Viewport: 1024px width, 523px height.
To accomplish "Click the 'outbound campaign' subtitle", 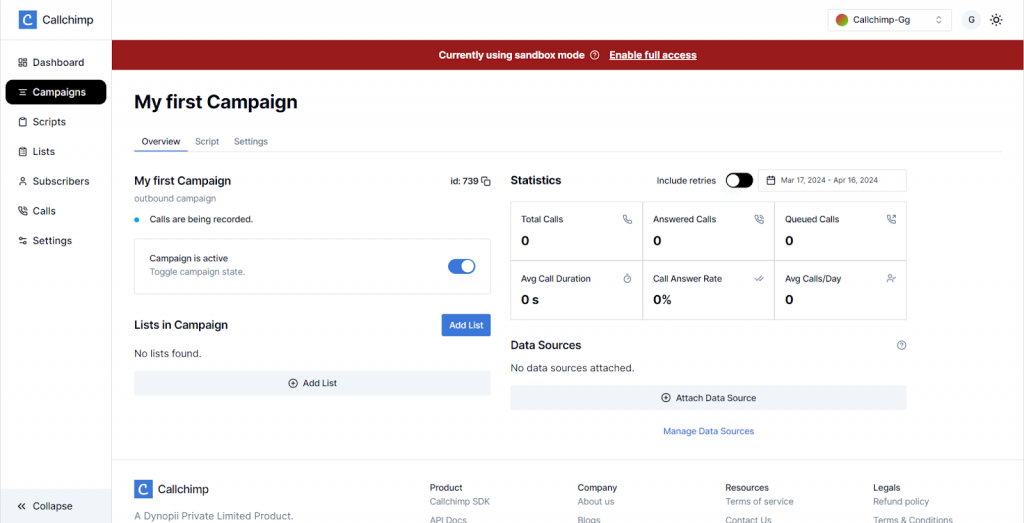I will (175, 198).
